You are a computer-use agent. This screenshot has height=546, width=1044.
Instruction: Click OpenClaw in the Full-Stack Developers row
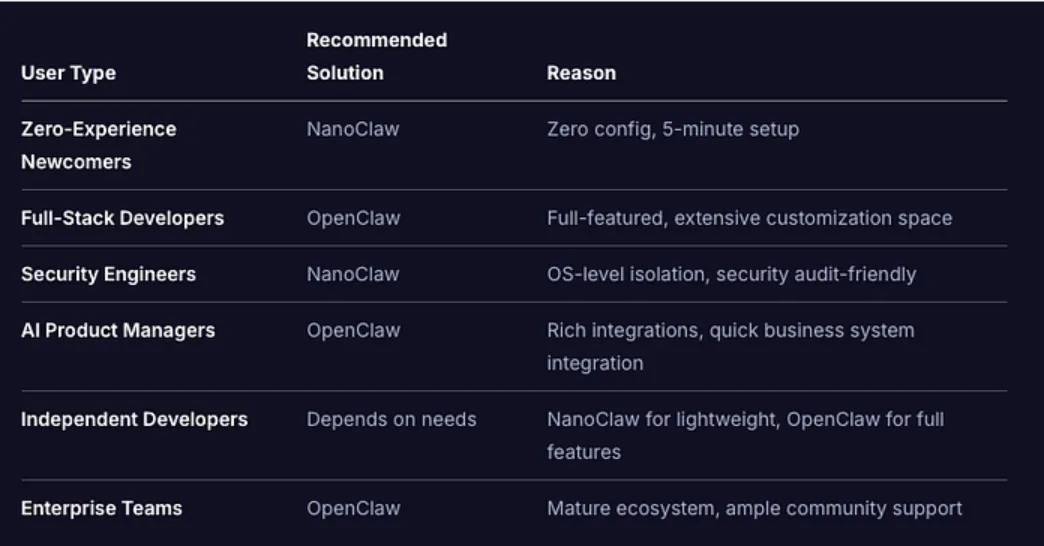[353, 218]
